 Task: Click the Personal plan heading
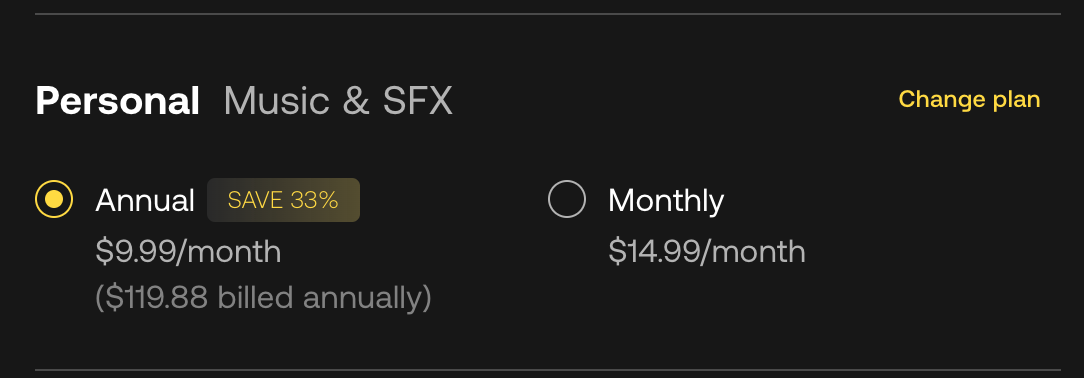point(118,101)
